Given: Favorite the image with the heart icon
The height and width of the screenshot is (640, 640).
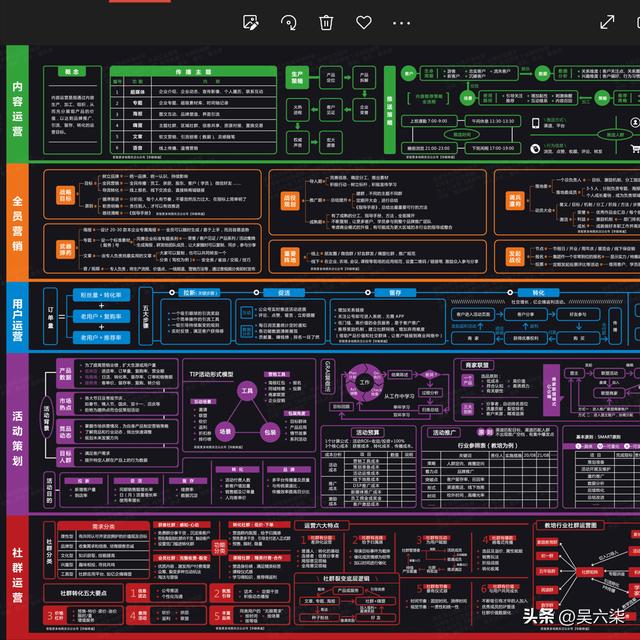Looking at the screenshot, I should pyautogui.click(x=364, y=22).
